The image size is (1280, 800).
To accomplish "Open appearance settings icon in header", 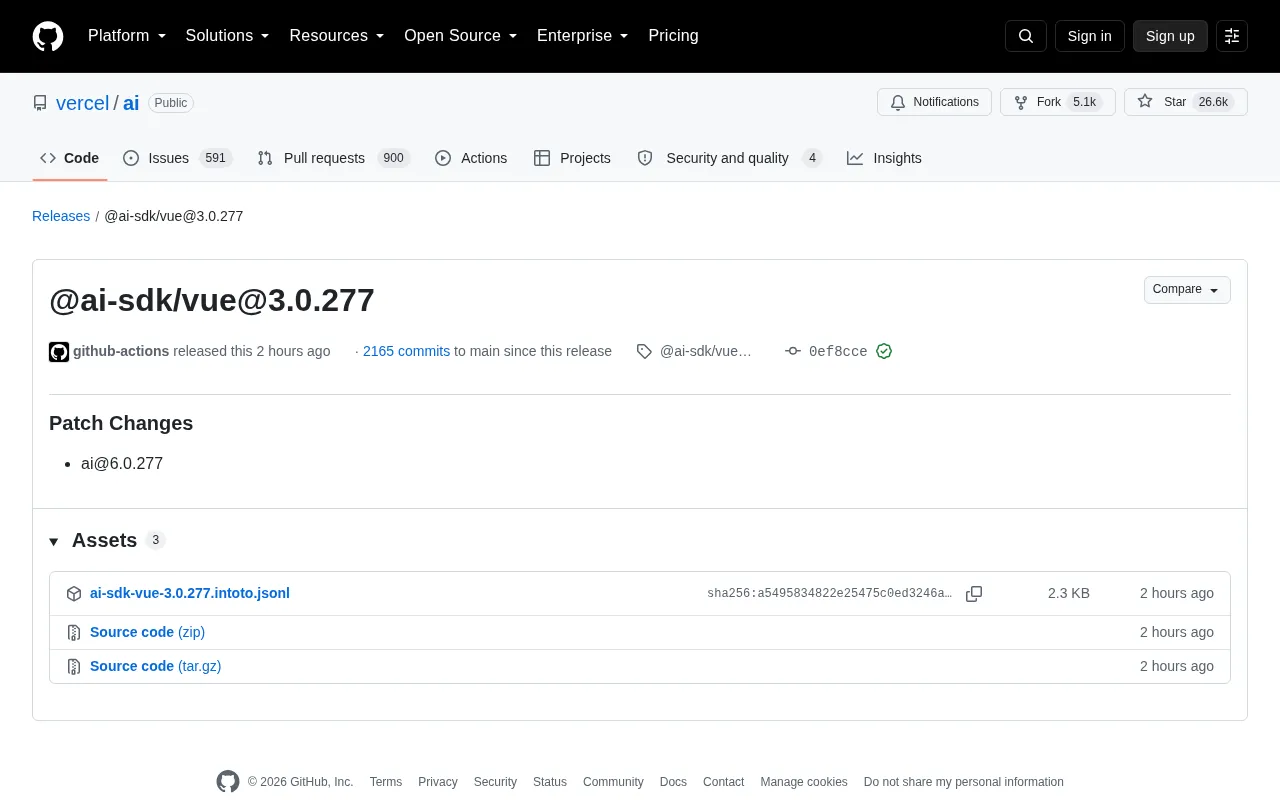I will pyautogui.click(x=1232, y=36).
